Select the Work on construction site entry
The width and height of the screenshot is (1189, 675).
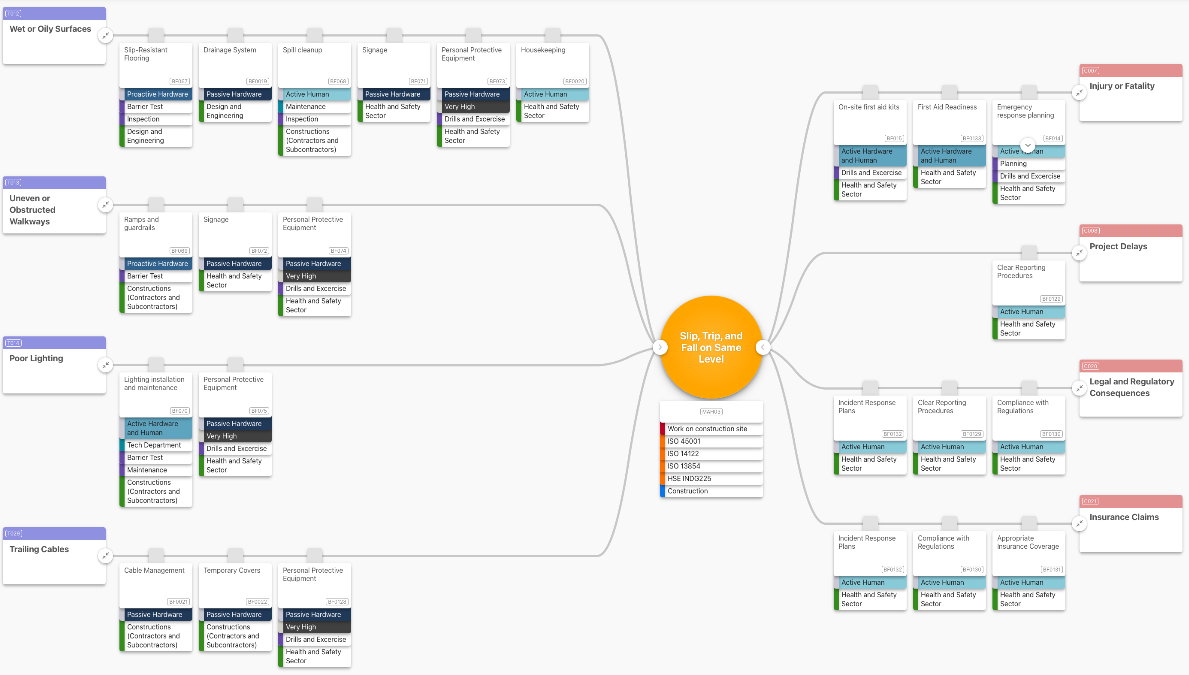[x=711, y=429]
